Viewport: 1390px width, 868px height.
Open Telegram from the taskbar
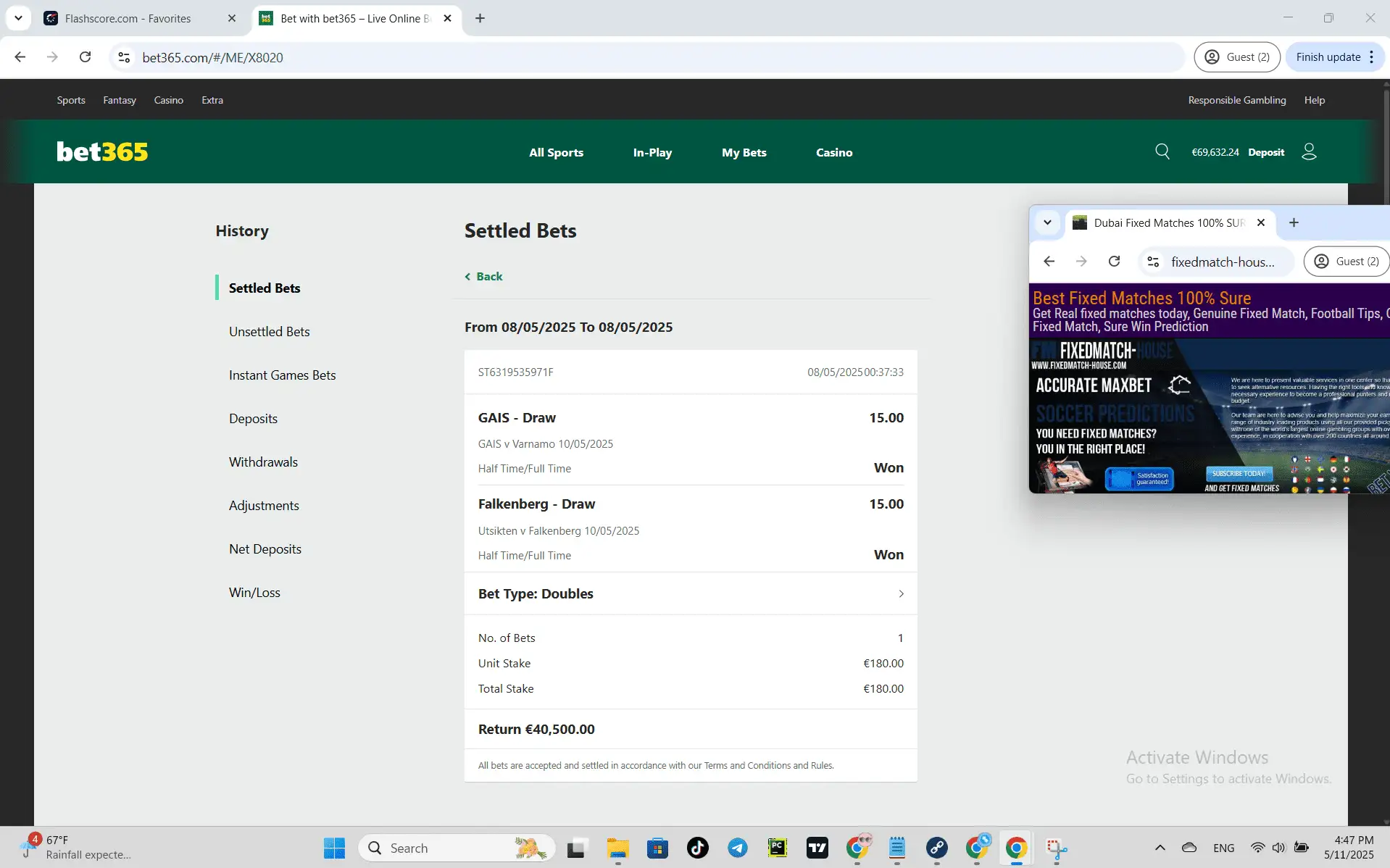coord(737,847)
